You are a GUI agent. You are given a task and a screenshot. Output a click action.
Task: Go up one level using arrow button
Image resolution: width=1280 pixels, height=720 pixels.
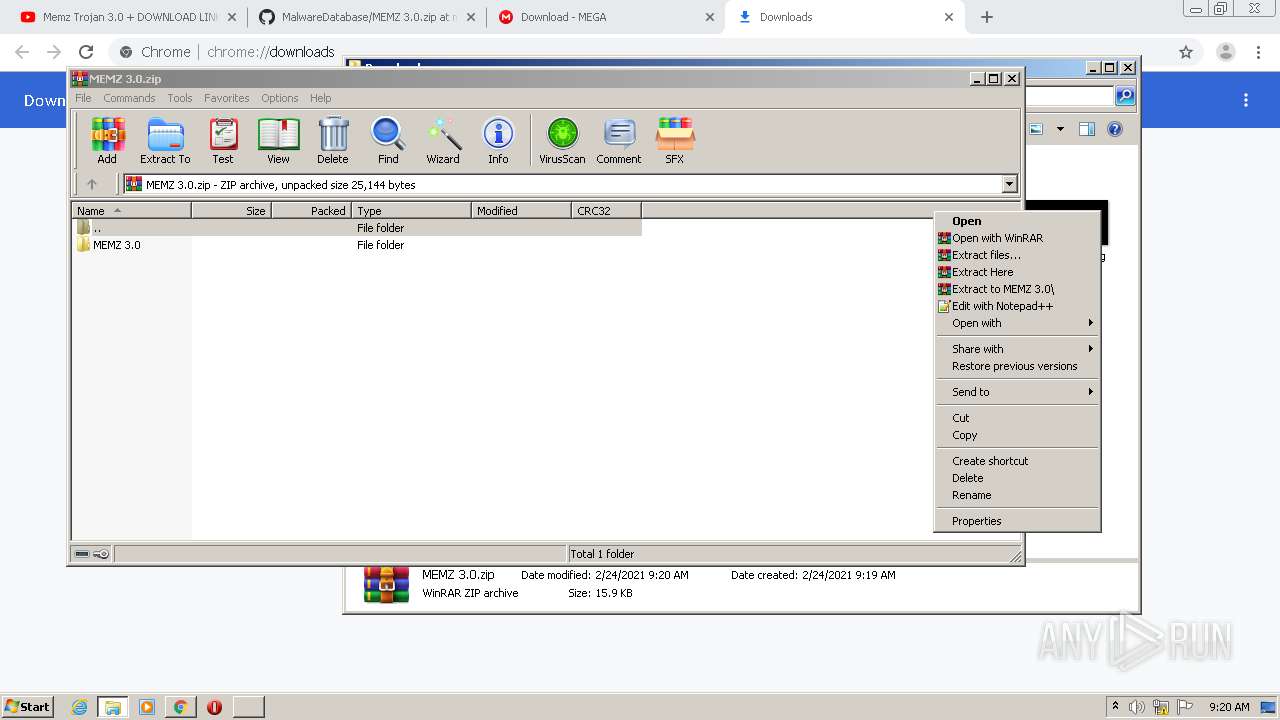(x=92, y=184)
